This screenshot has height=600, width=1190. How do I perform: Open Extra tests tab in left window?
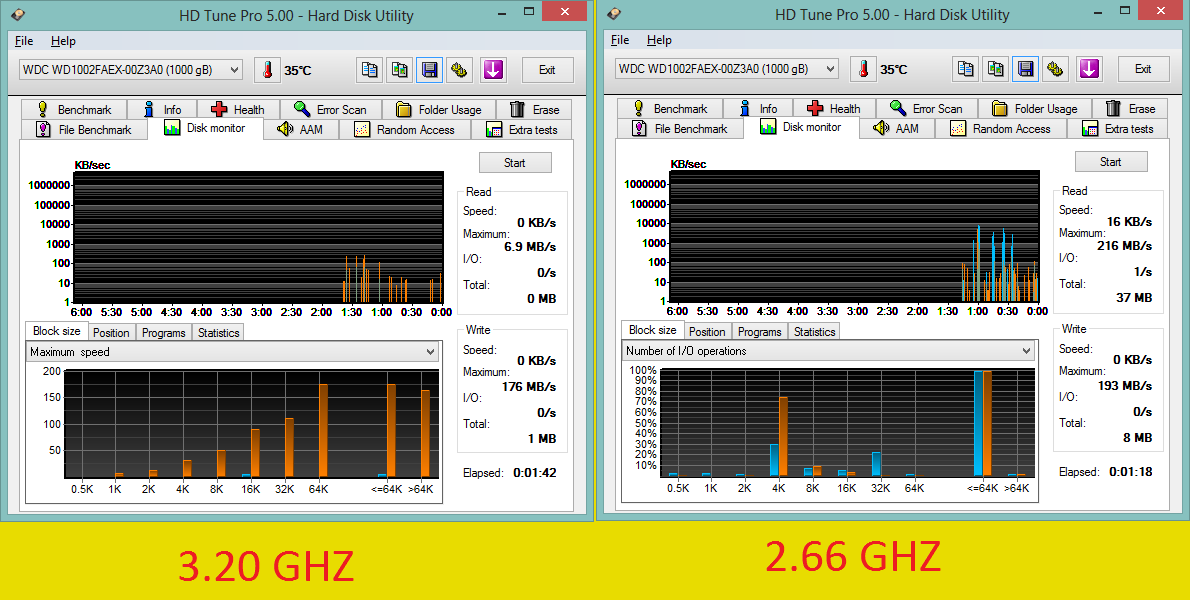coord(522,130)
